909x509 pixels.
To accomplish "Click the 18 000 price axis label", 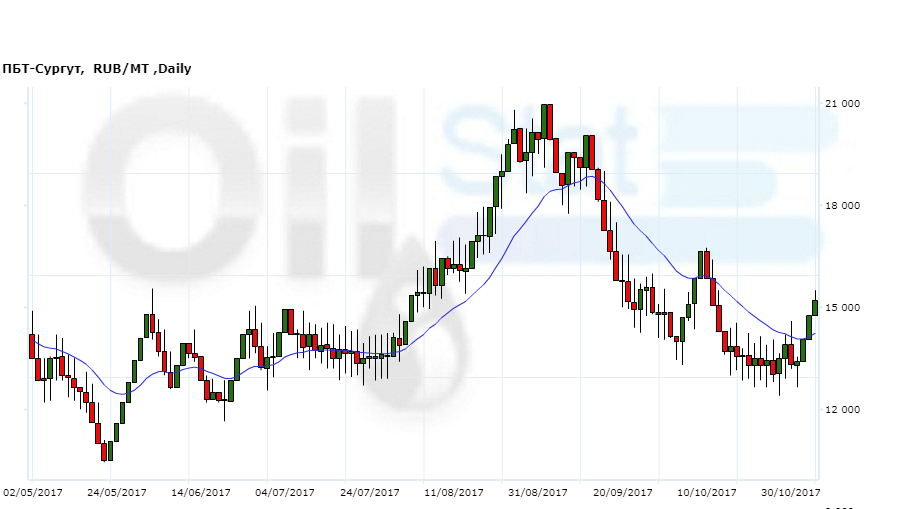I will (x=842, y=206).
